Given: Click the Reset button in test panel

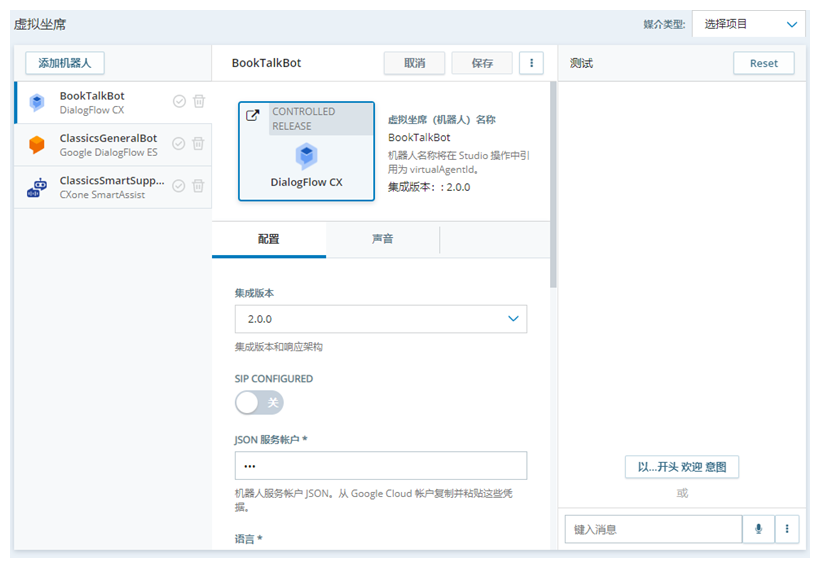Looking at the screenshot, I should pos(764,63).
